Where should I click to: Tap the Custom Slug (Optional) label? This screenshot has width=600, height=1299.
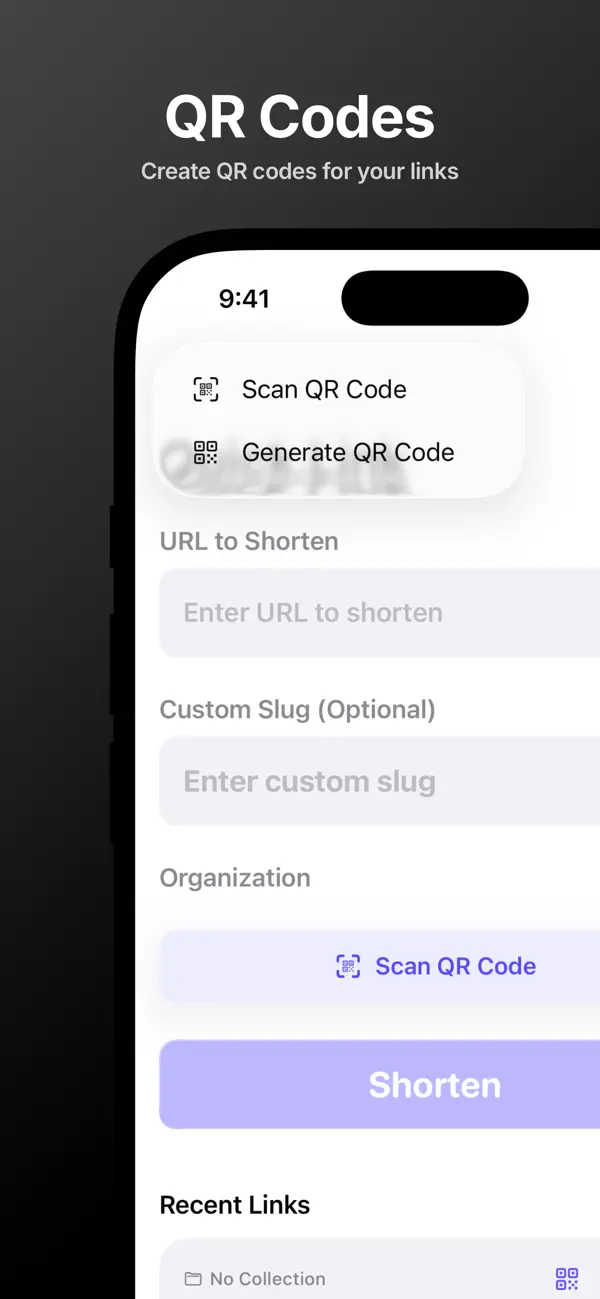(297, 709)
